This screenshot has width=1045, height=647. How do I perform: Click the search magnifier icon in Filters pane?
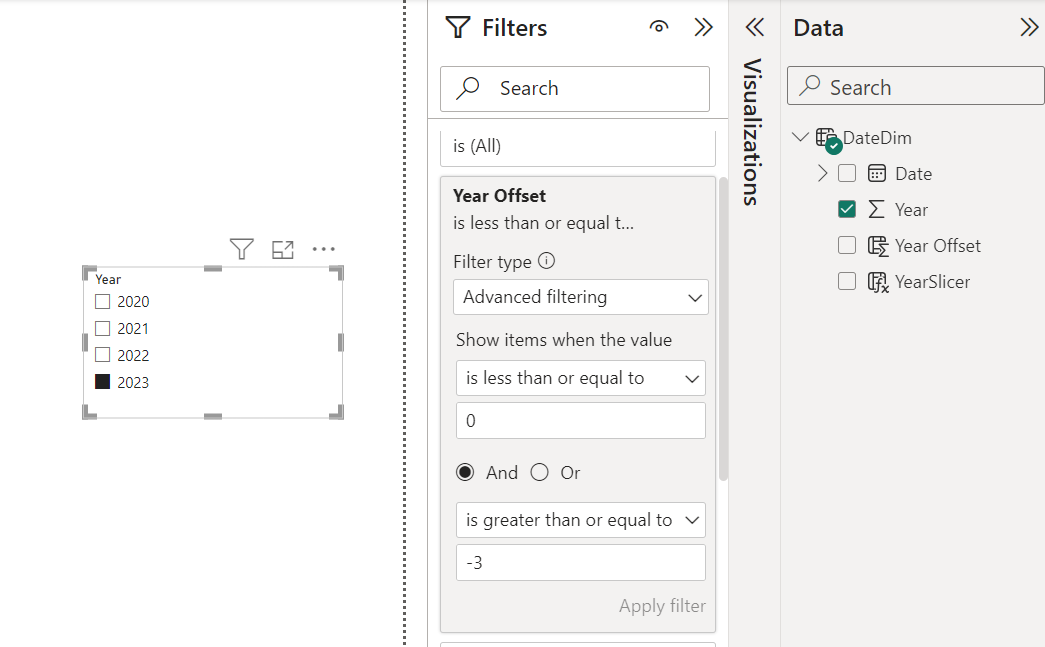468,88
